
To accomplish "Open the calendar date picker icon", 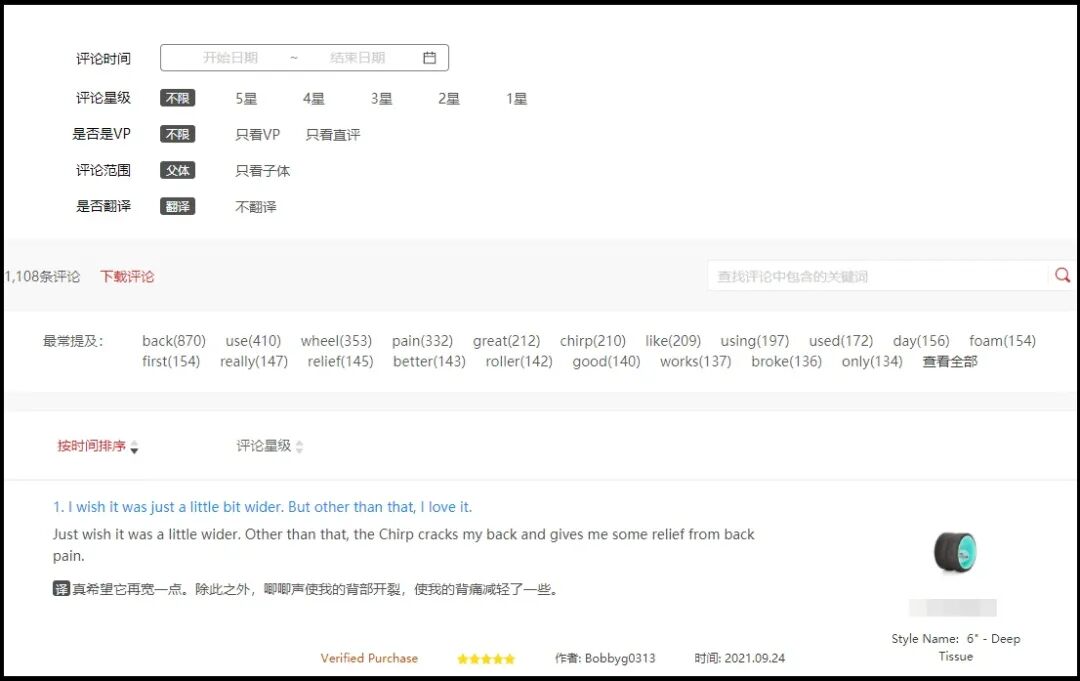I will click(430, 57).
